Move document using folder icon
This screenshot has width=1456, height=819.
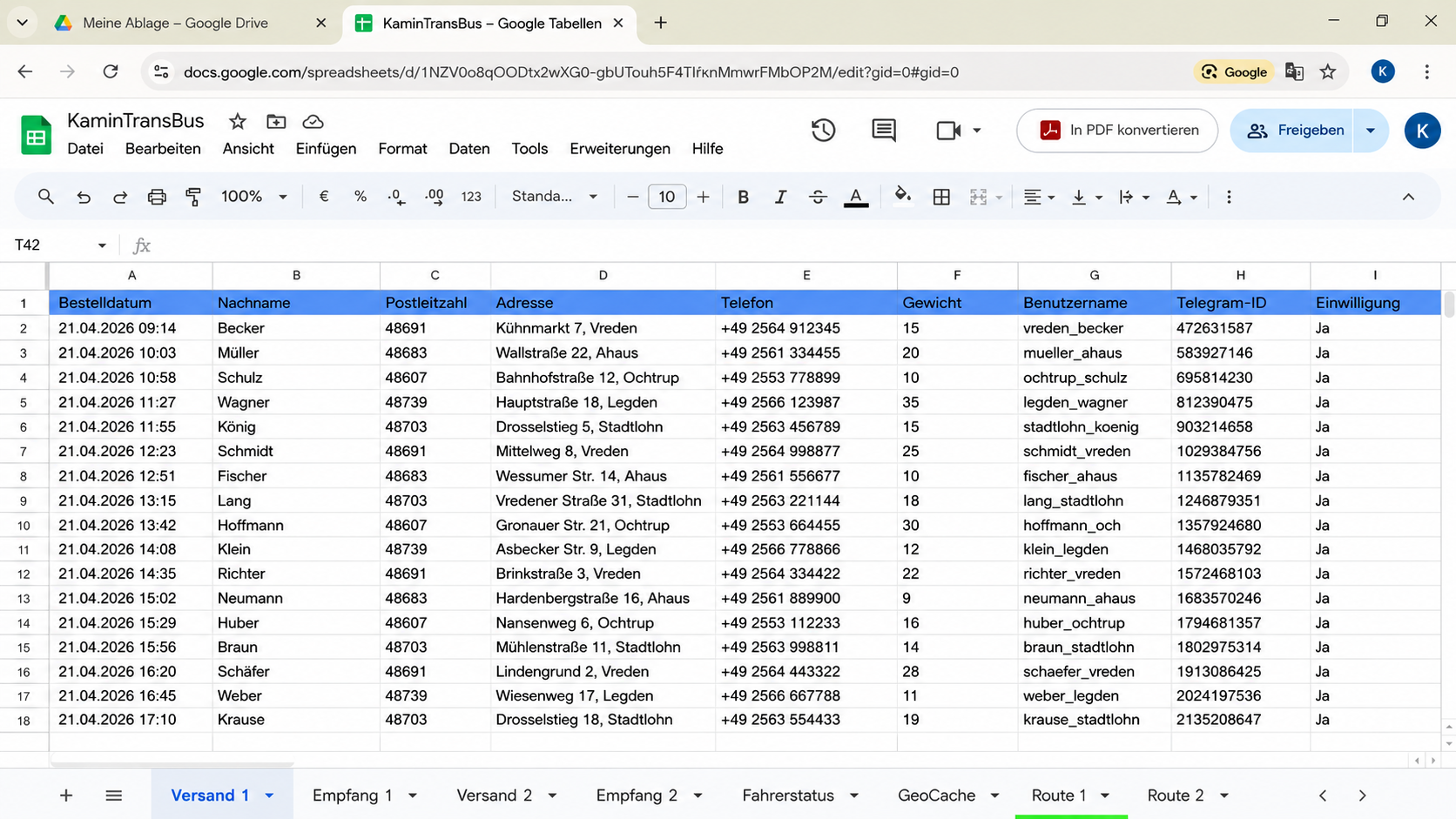click(276, 122)
